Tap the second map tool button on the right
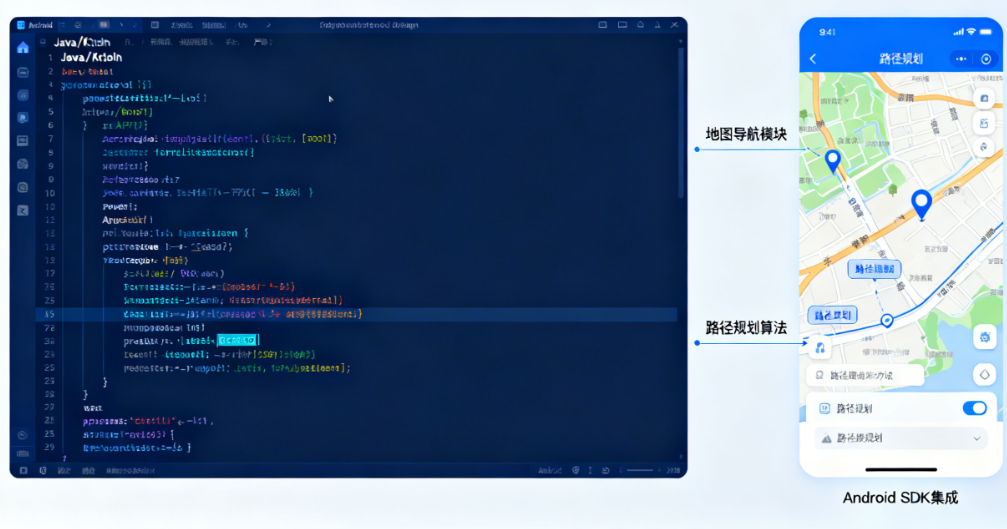Viewport: 1007px width, 529px height. [x=984, y=123]
